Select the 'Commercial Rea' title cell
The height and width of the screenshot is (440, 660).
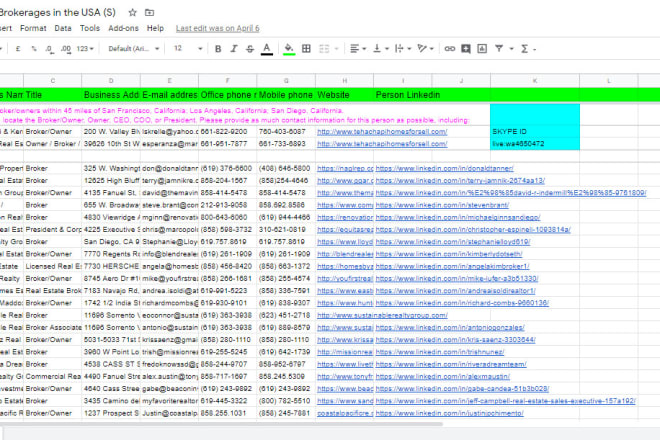(53, 377)
